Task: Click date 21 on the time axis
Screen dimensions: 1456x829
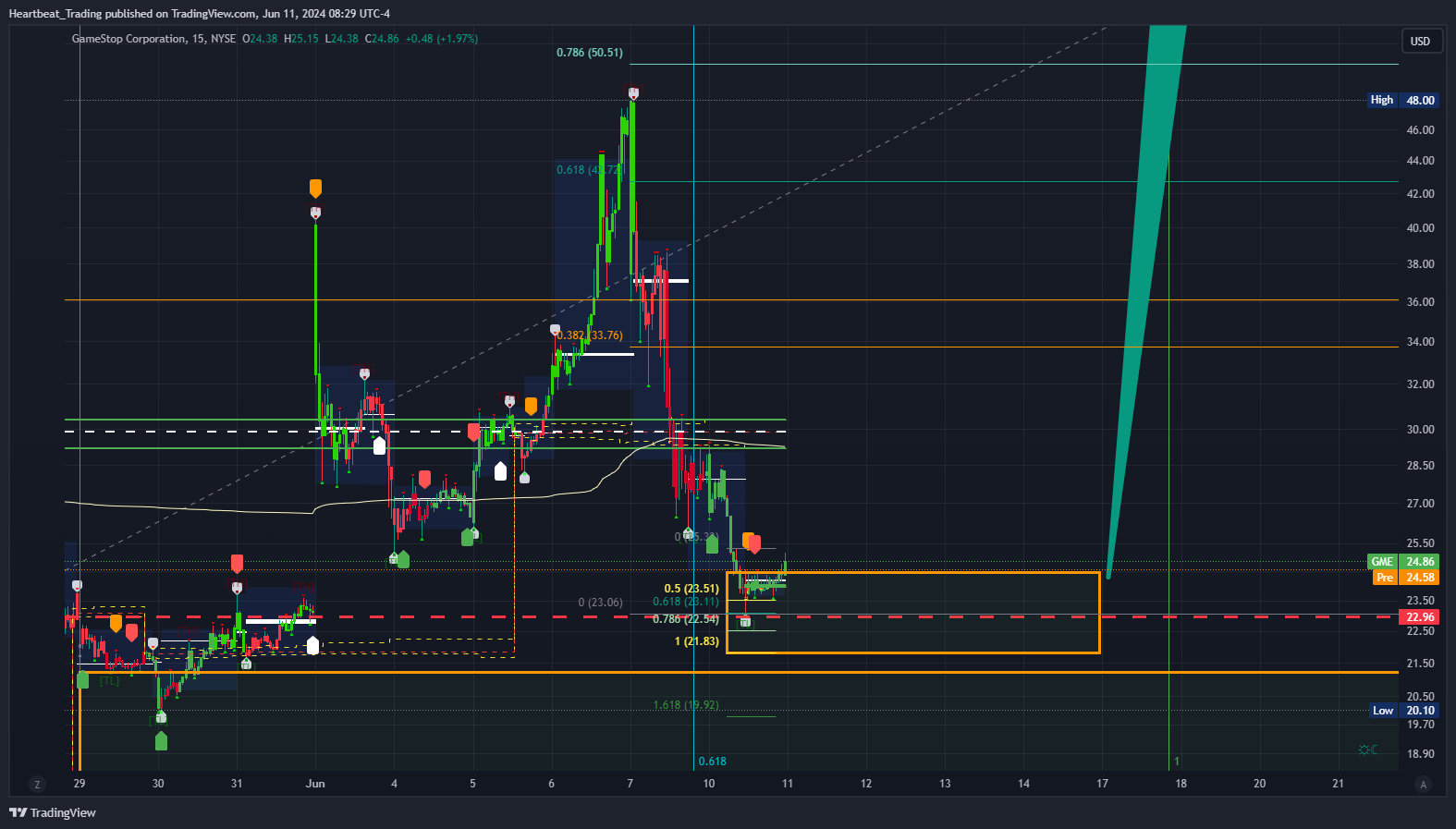Action: 1338,784
